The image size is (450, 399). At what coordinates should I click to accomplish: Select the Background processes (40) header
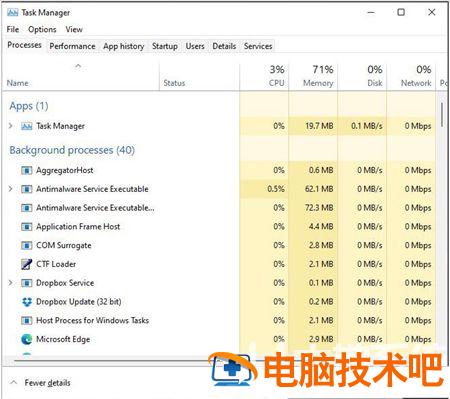pyautogui.click(x=72, y=150)
